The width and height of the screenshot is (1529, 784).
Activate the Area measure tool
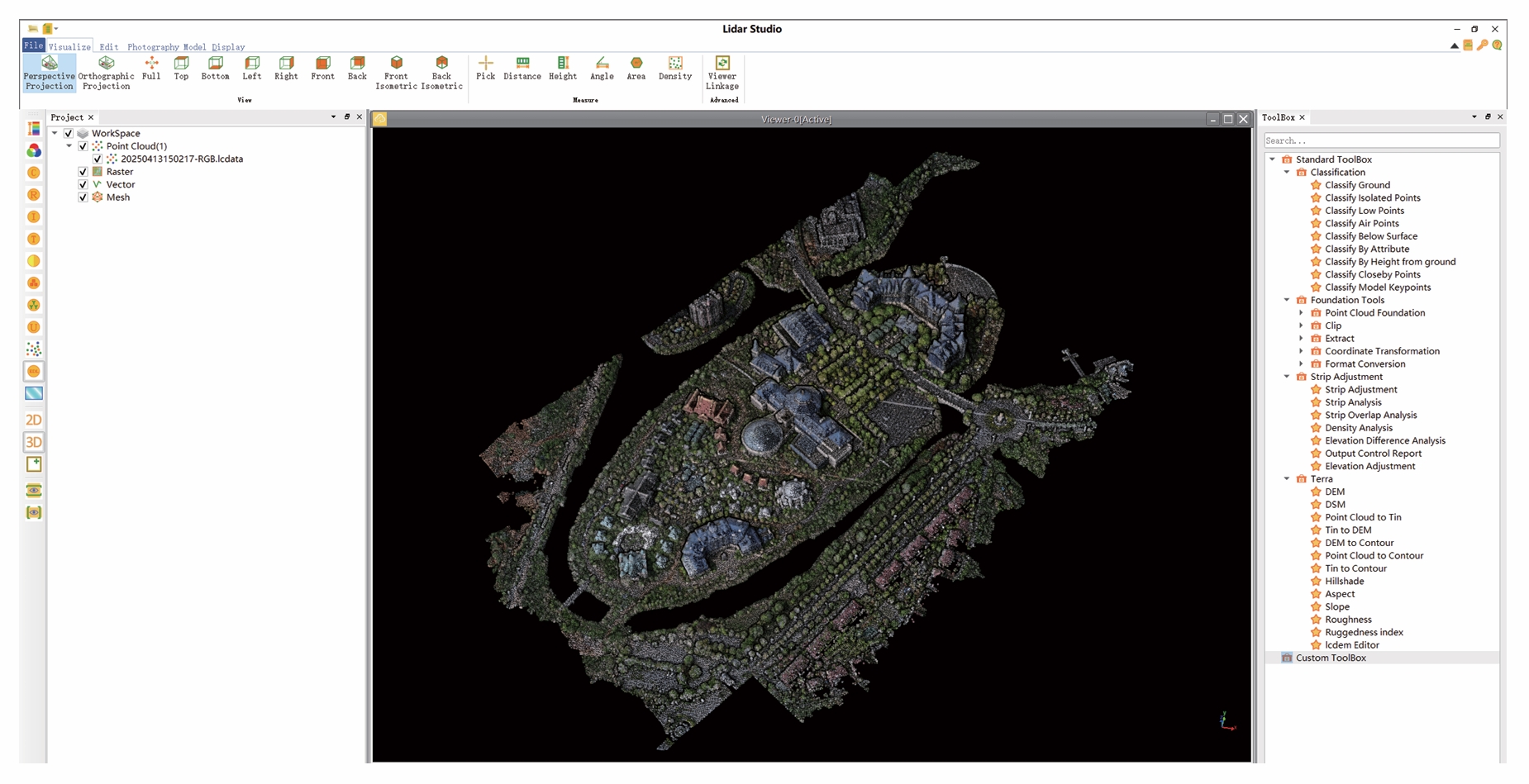pos(636,69)
